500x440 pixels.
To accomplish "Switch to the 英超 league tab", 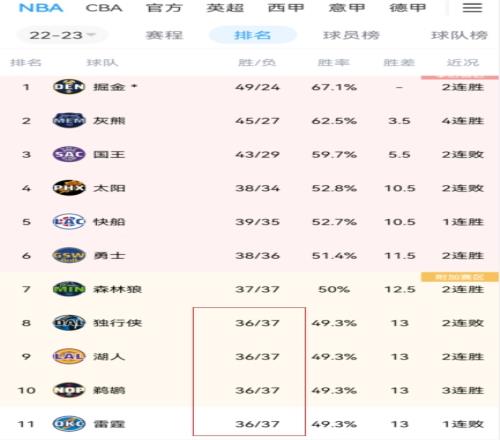I will point(225,8).
